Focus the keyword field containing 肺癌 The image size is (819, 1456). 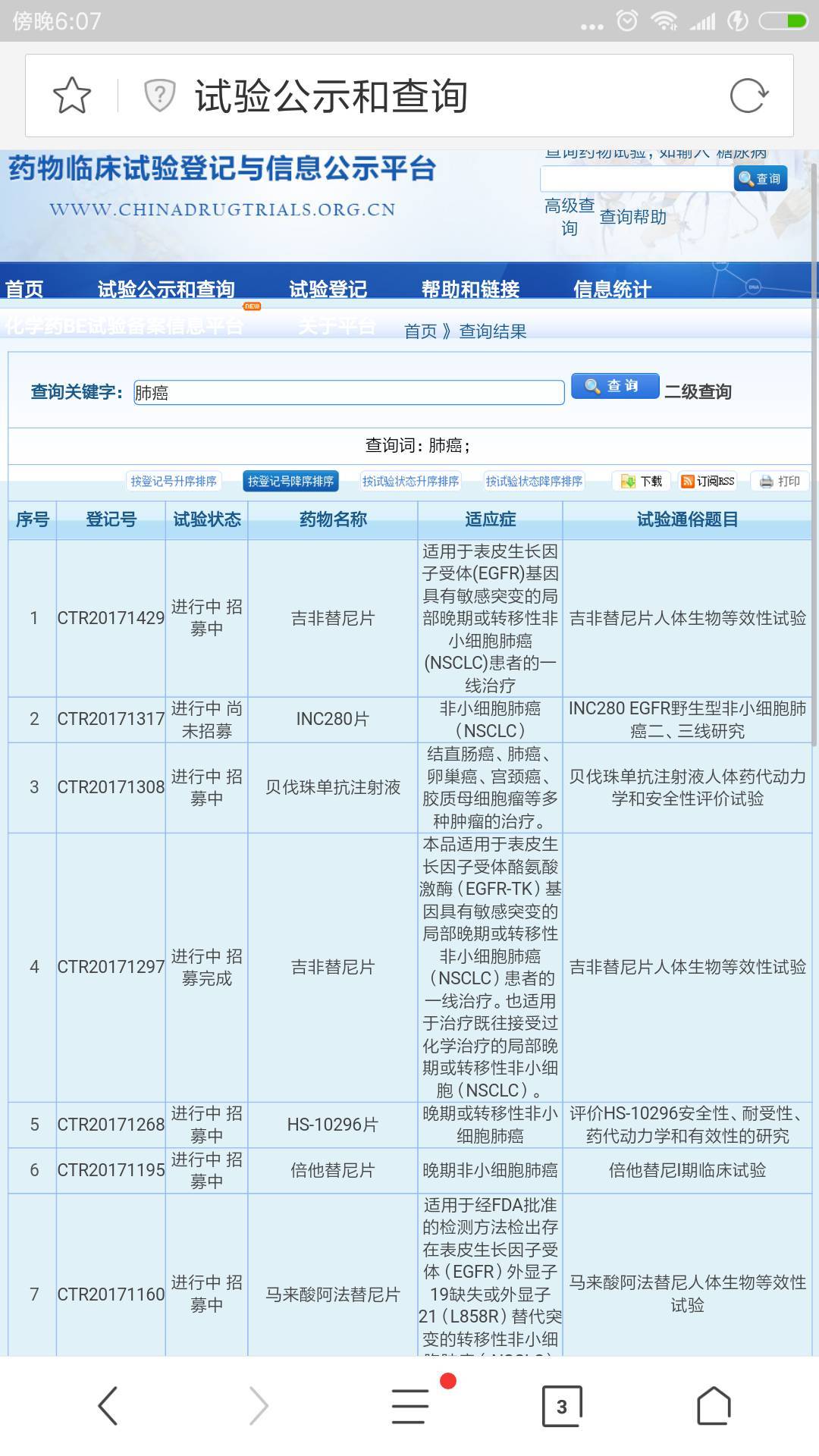pos(349,392)
